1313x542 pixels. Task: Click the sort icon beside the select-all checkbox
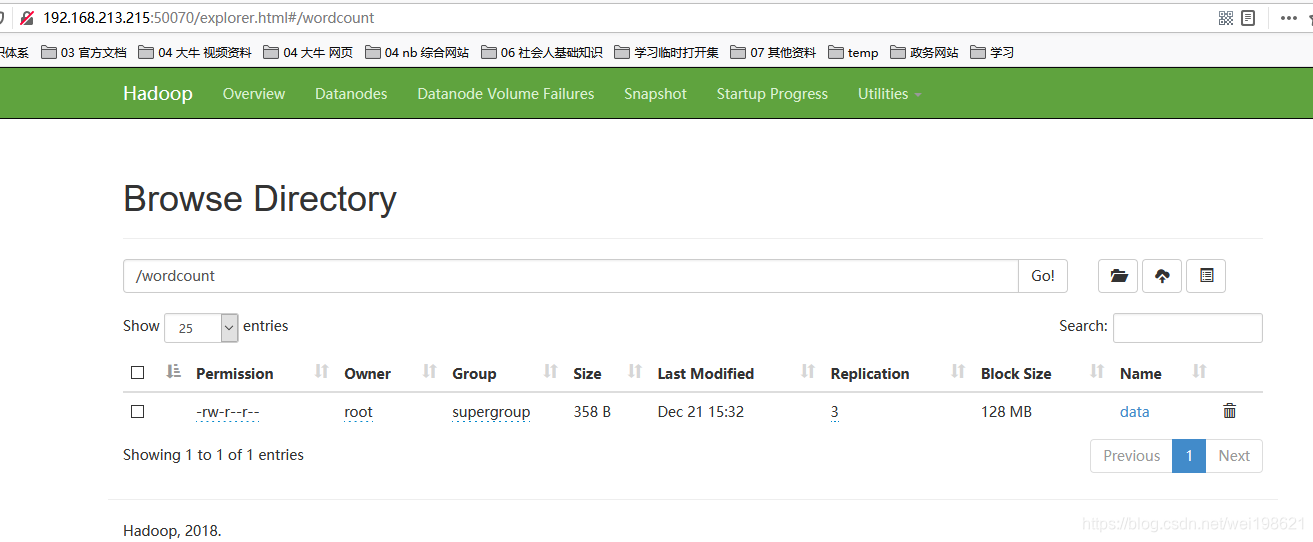pyautogui.click(x=173, y=372)
